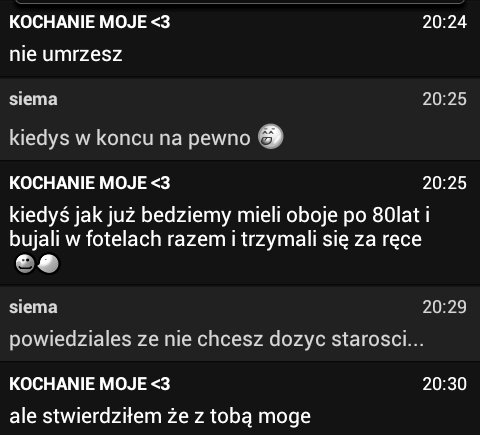Select the message about being 80 years old
This screenshot has width=480, height=435.
click(x=240, y=223)
